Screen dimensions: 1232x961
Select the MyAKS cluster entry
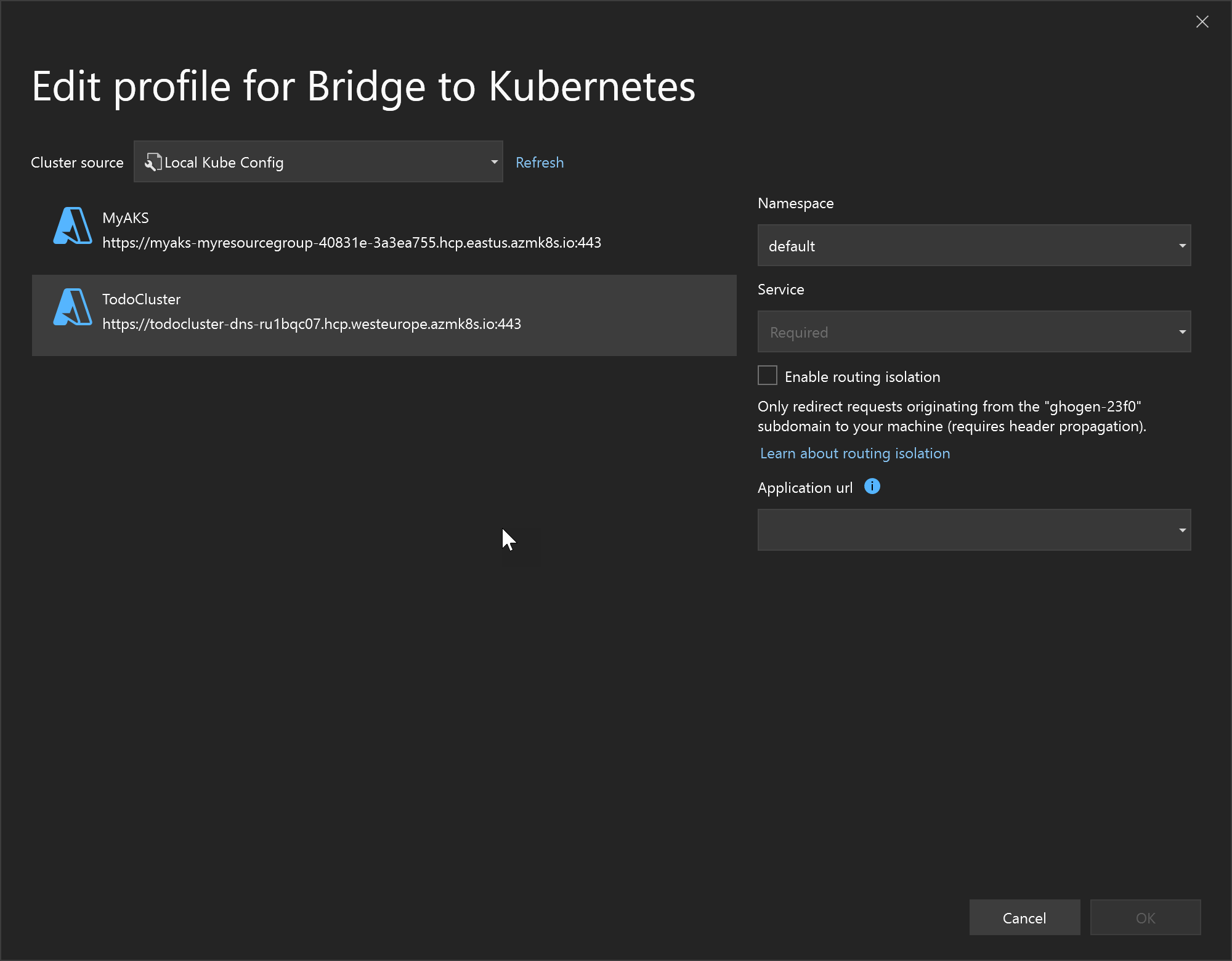coord(384,229)
